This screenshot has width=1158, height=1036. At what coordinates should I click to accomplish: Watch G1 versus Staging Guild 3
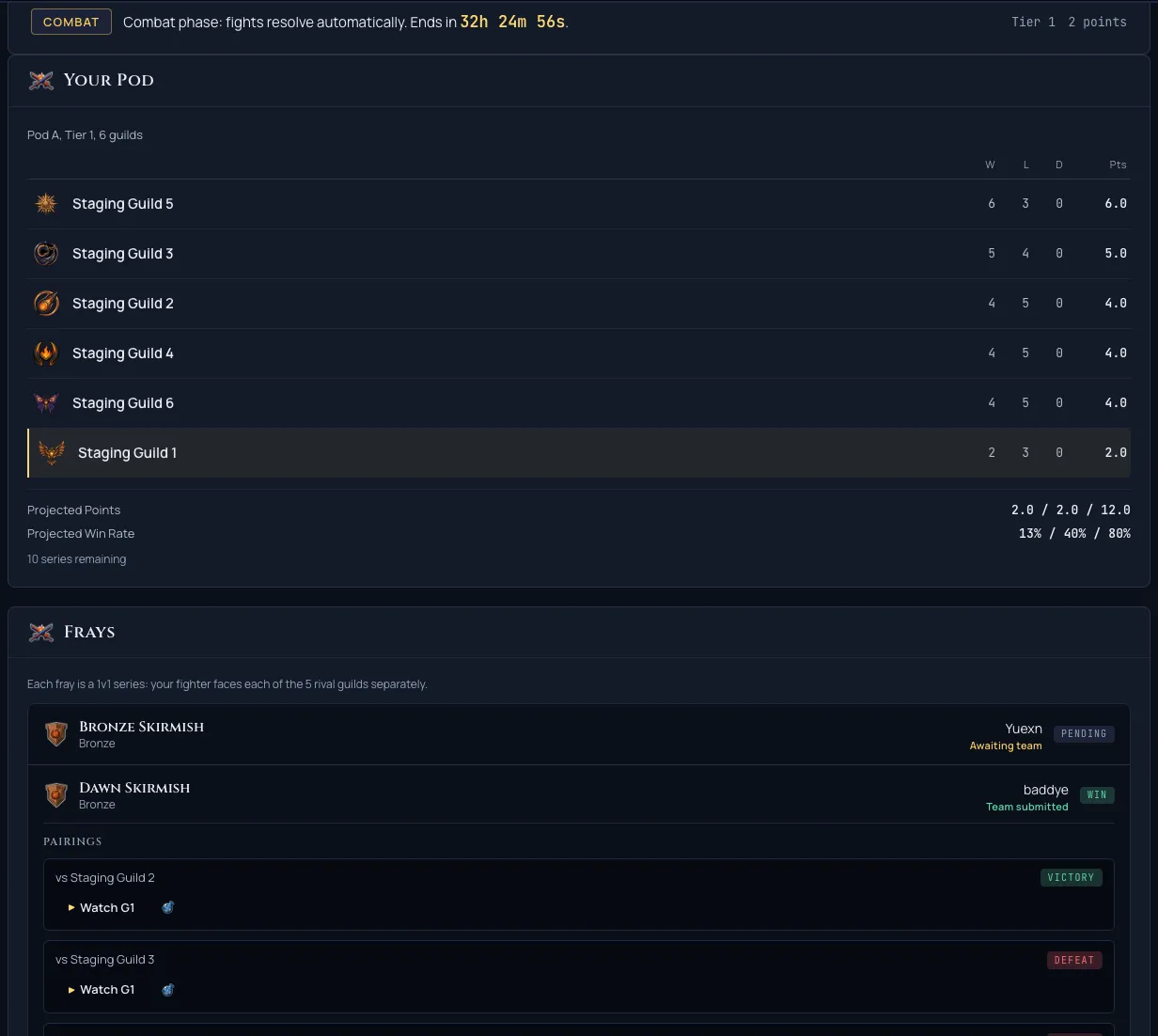point(102,989)
